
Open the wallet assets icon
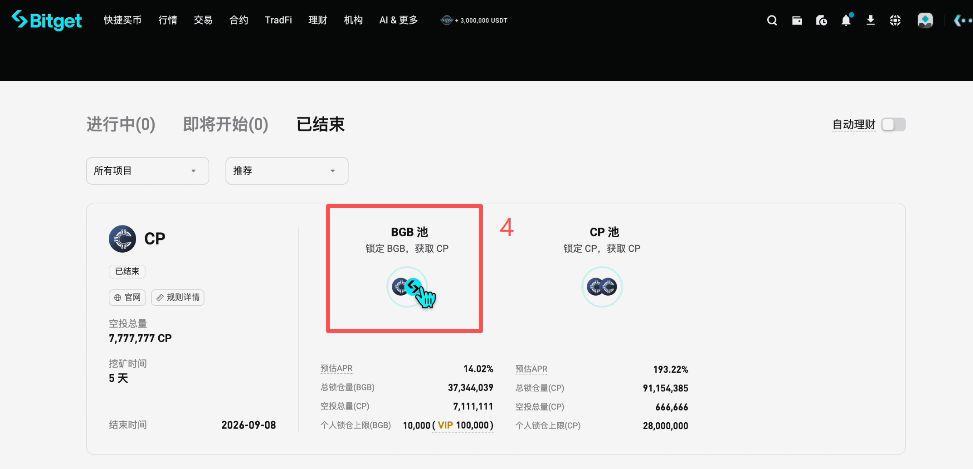point(797,20)
